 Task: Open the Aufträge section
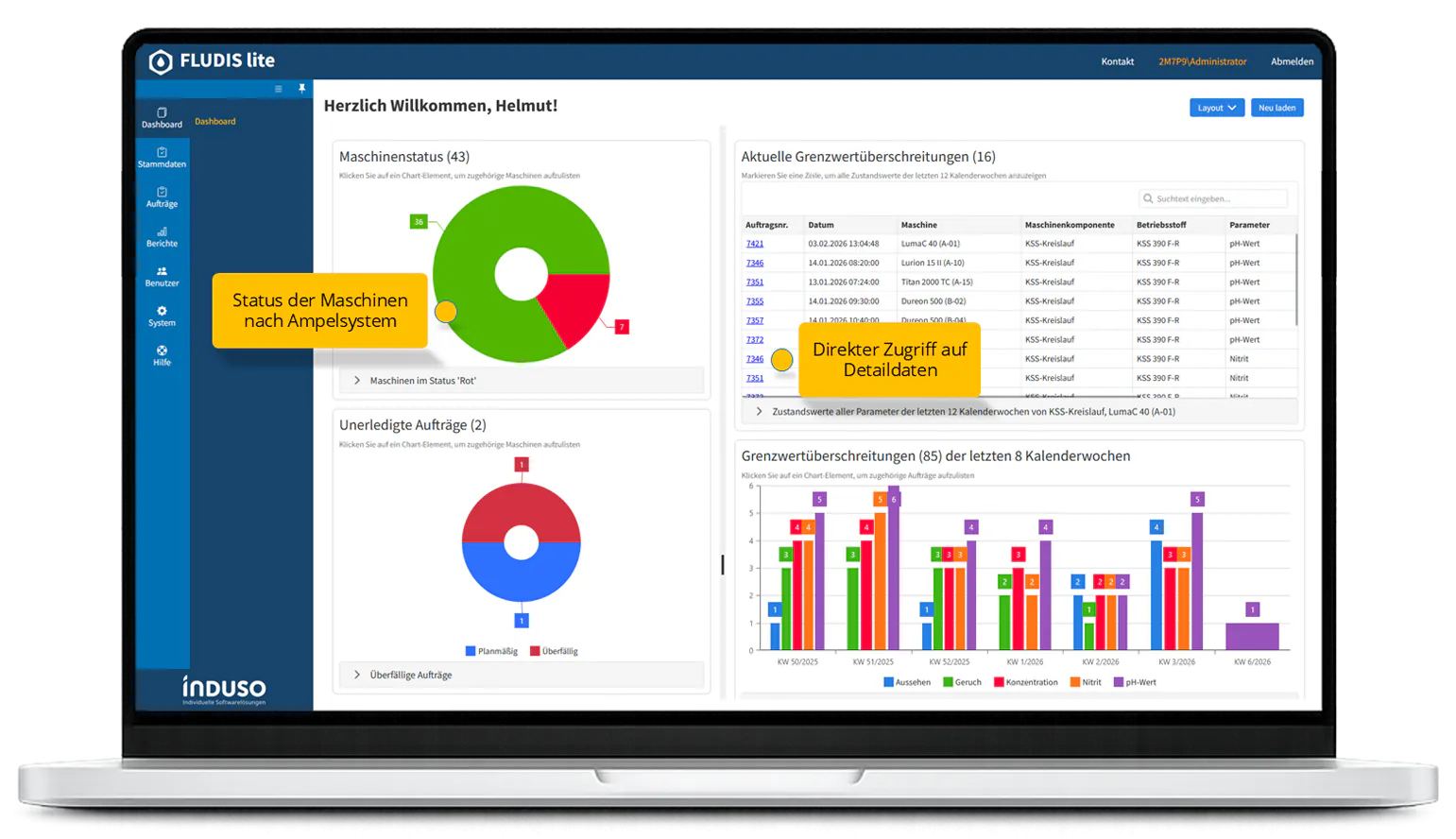point(162,197)
